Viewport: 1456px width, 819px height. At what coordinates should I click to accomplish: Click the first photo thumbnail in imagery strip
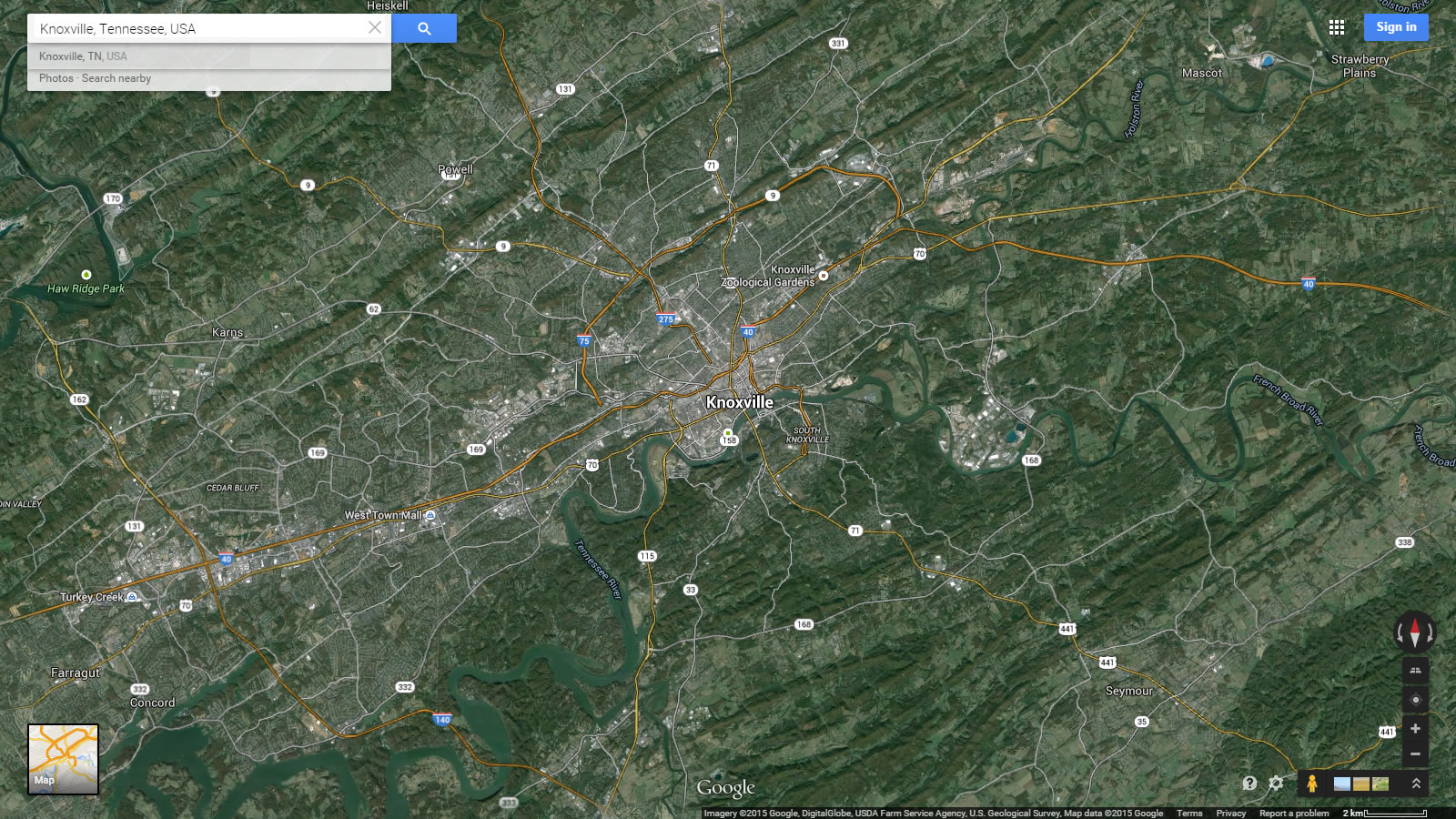coord(1342,784)
